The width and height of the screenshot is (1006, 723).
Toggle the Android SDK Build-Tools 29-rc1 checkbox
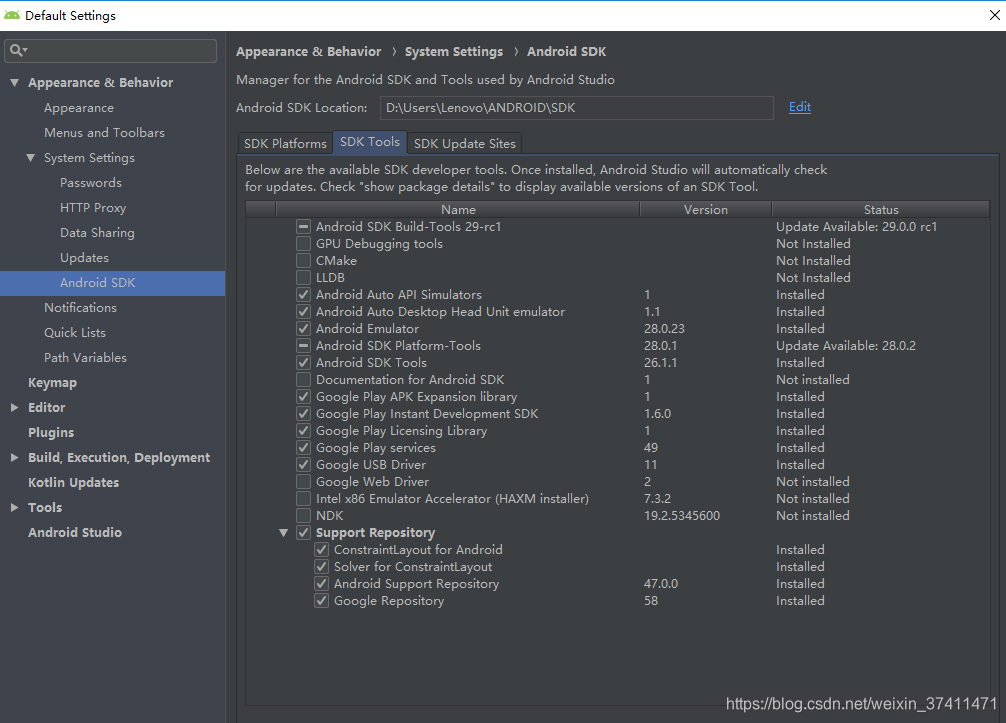(x=303, y=226)
